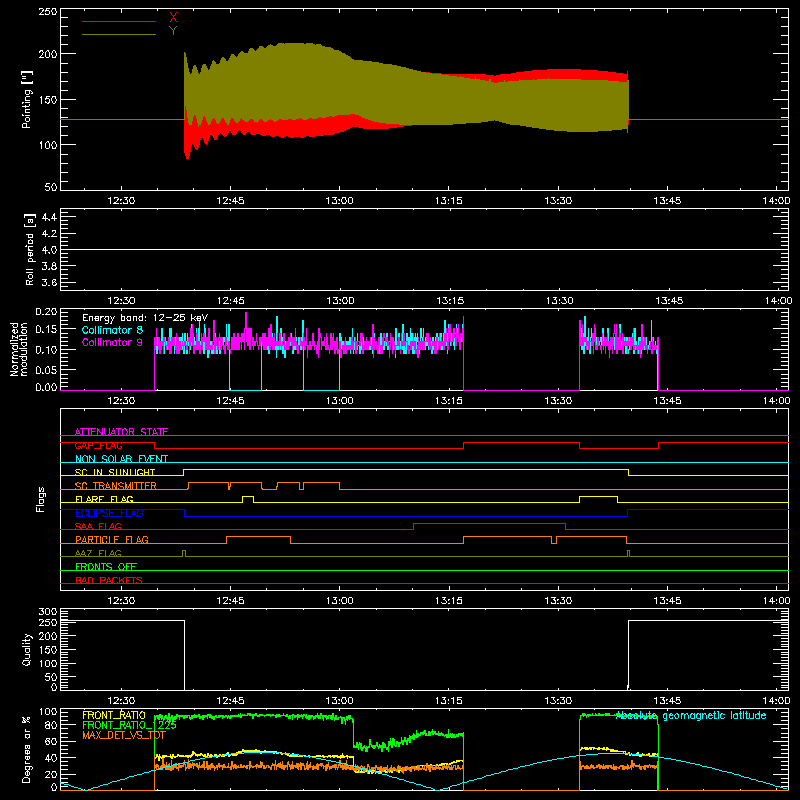Screen dimensions: 800x800
Task: Click 12:30 tick label under Pointing plot
Action: coord(121,201)
